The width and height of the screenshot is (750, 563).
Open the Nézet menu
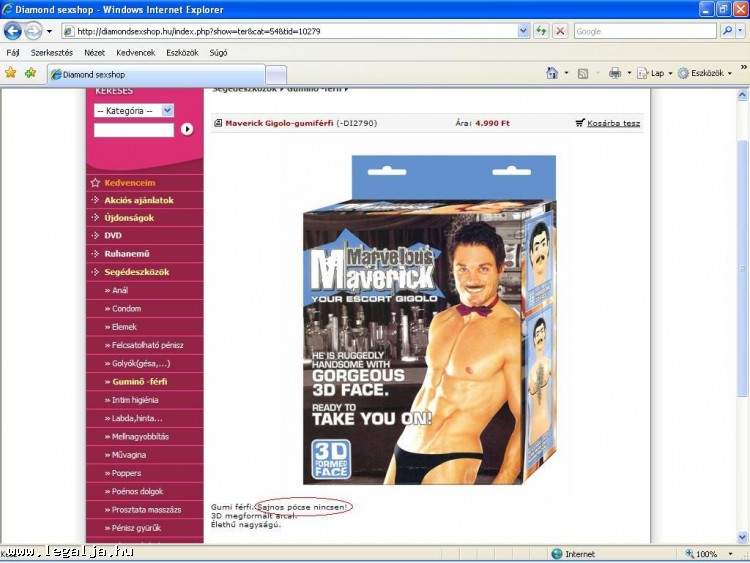[94, 52]
